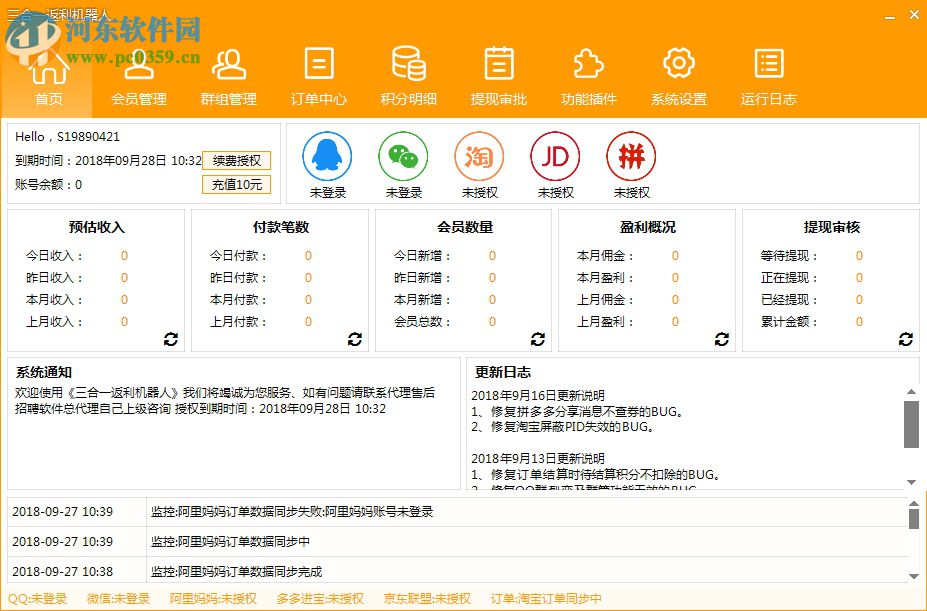Image resolution: width=927 pixels, height=611 pixels.
Task: Refresh the 会员数量 member count panel
Action: pos(538,339)
